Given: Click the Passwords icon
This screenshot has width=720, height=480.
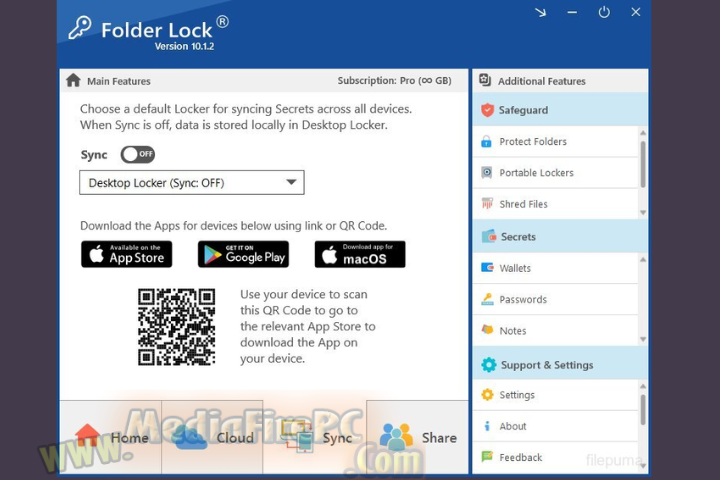Looking at the screenshot, I should [x=487, y=299].
